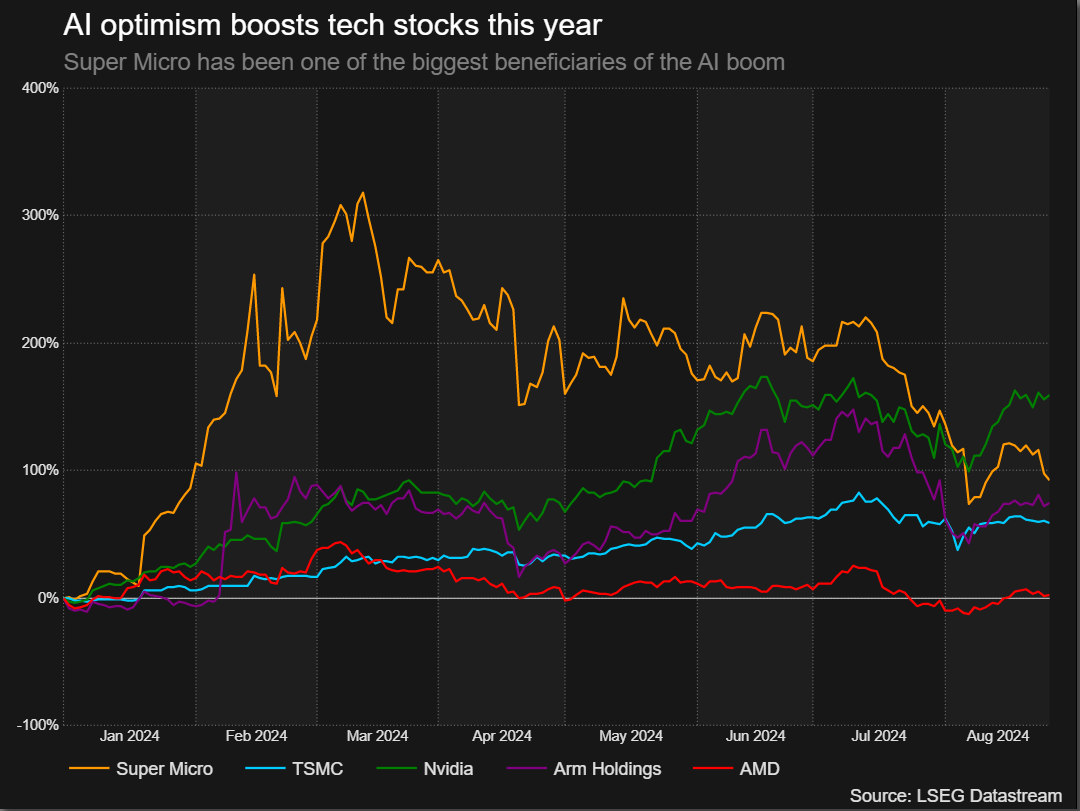The image size is (1080, 811).
Task: Click the Jul 2024 axis label
Action: (x=879, y=736)
